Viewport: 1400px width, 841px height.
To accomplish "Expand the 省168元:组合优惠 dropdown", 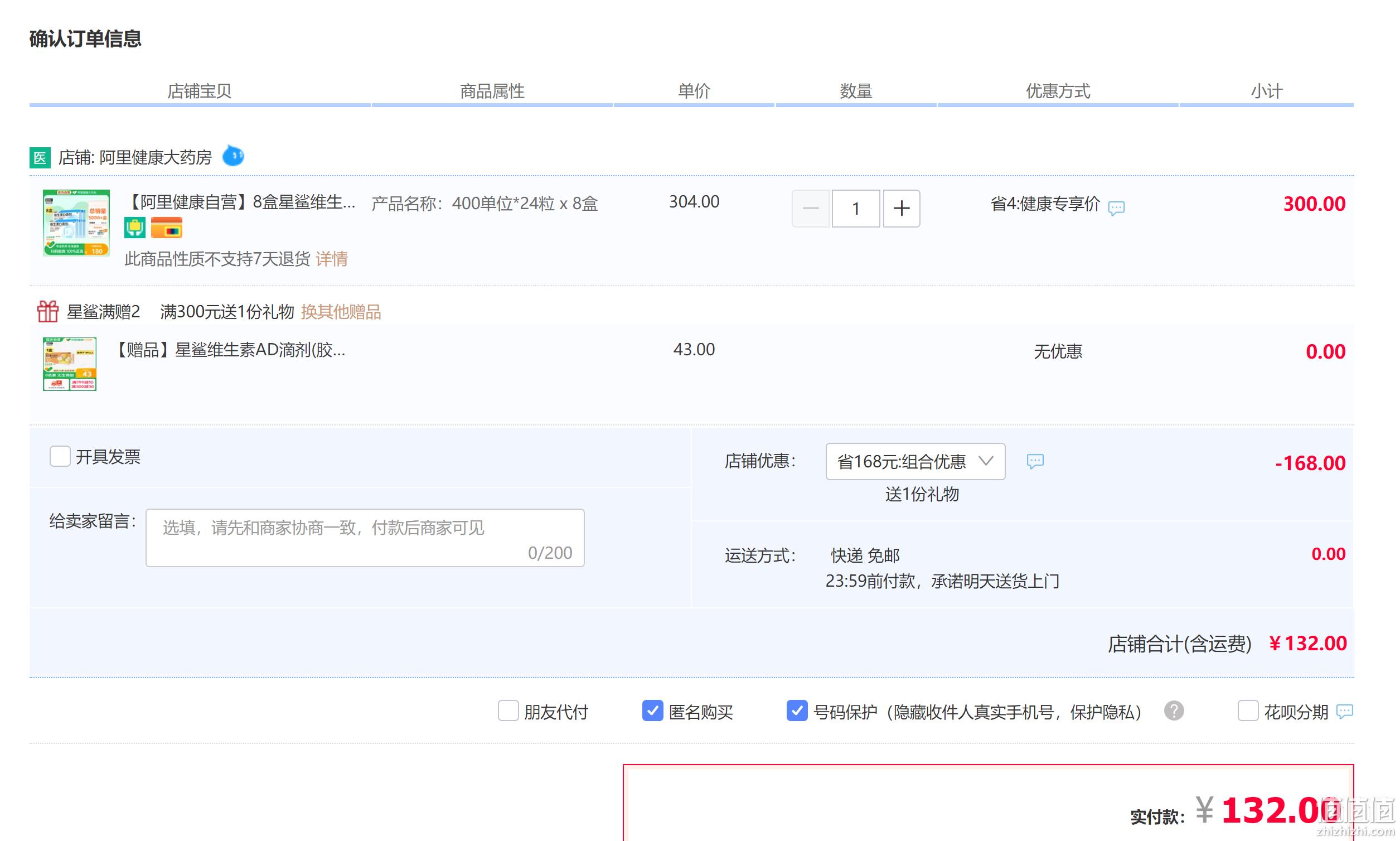I will click(x=915, y=461).
